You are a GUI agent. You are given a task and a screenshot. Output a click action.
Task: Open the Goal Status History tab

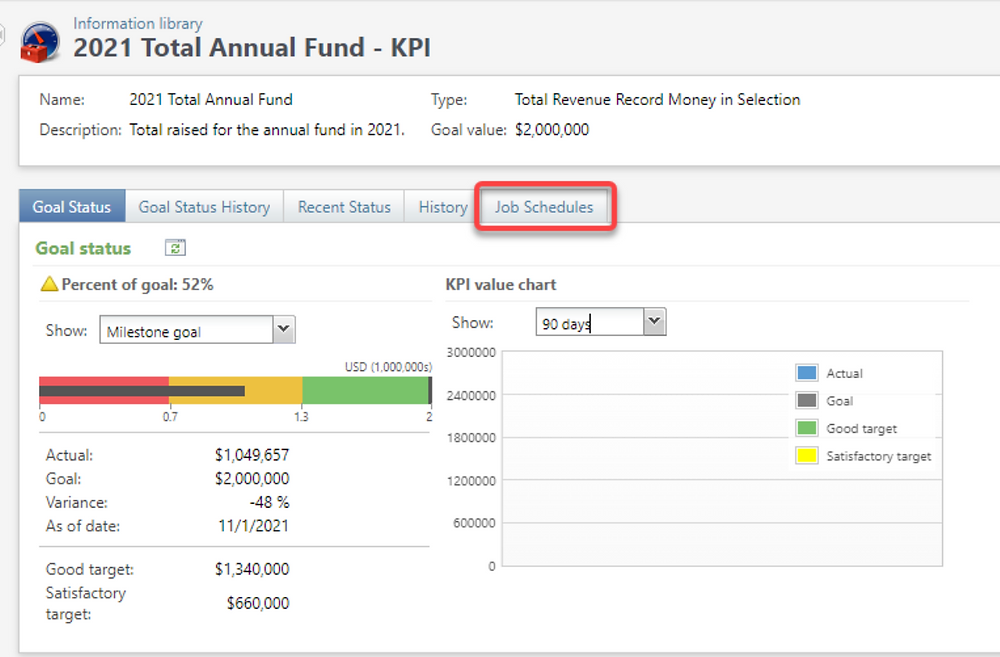point(203,206)
